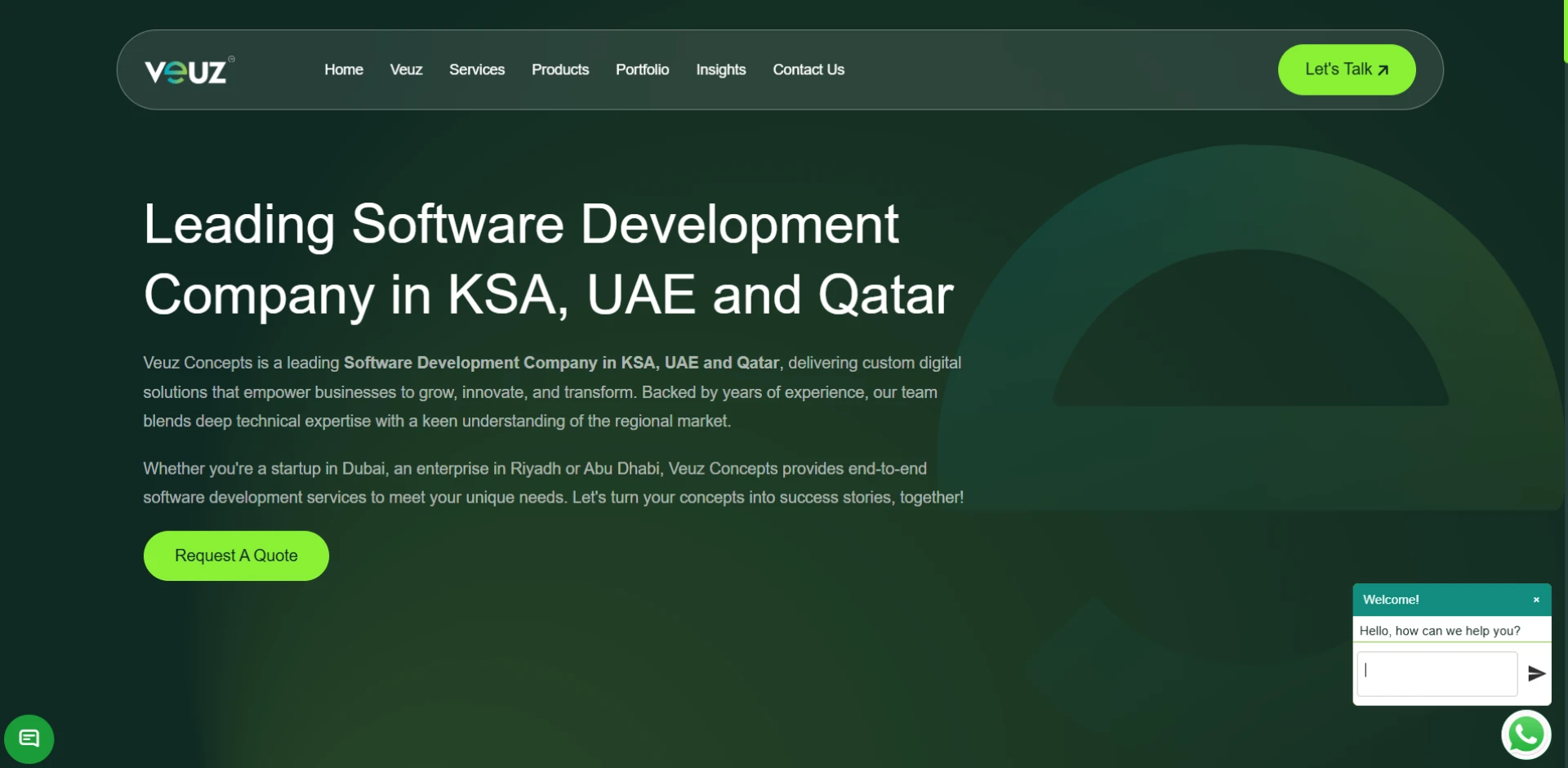Open the Products menu

pos(560,70)
